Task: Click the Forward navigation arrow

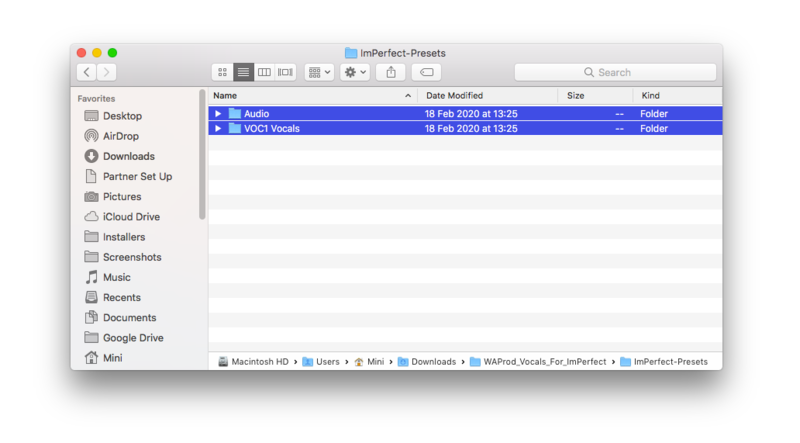Action: [107, 72]
